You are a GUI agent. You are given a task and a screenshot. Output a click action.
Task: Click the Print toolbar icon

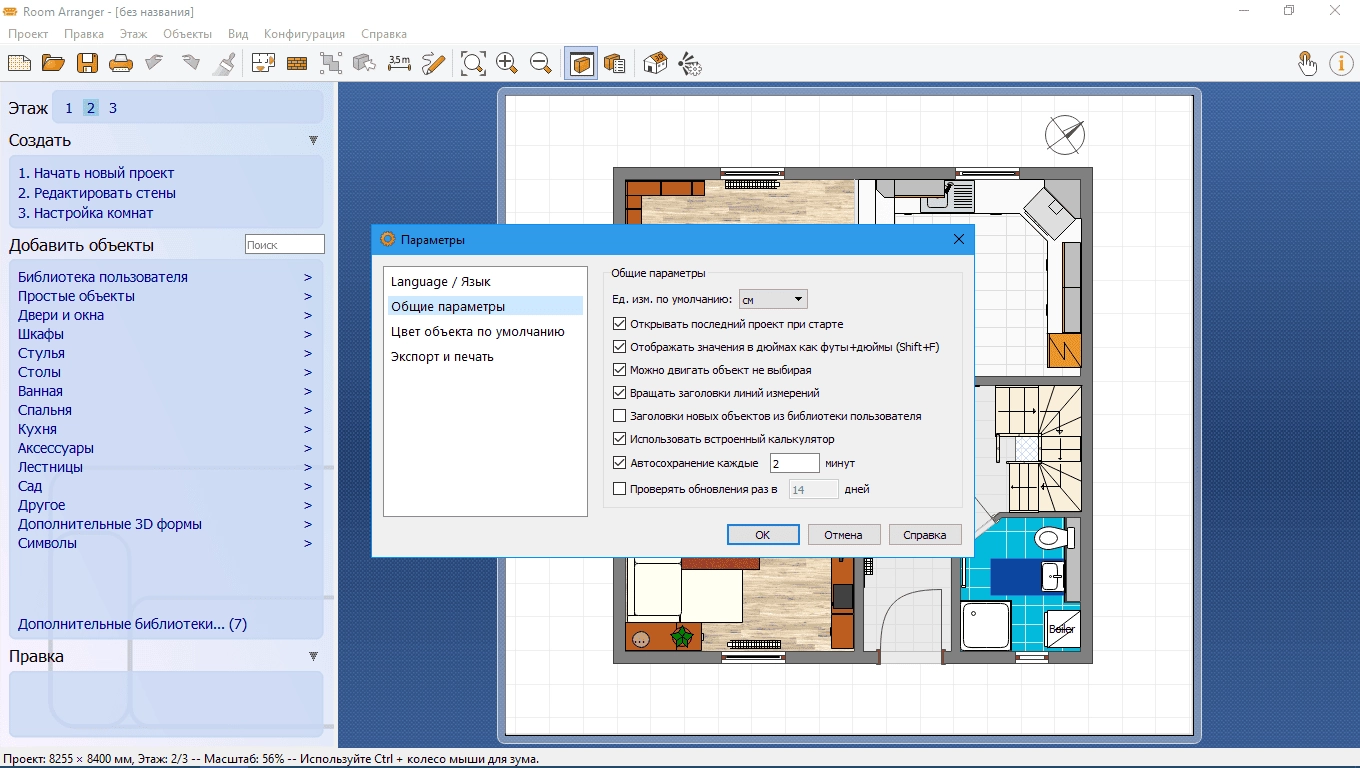coord(121,63)
